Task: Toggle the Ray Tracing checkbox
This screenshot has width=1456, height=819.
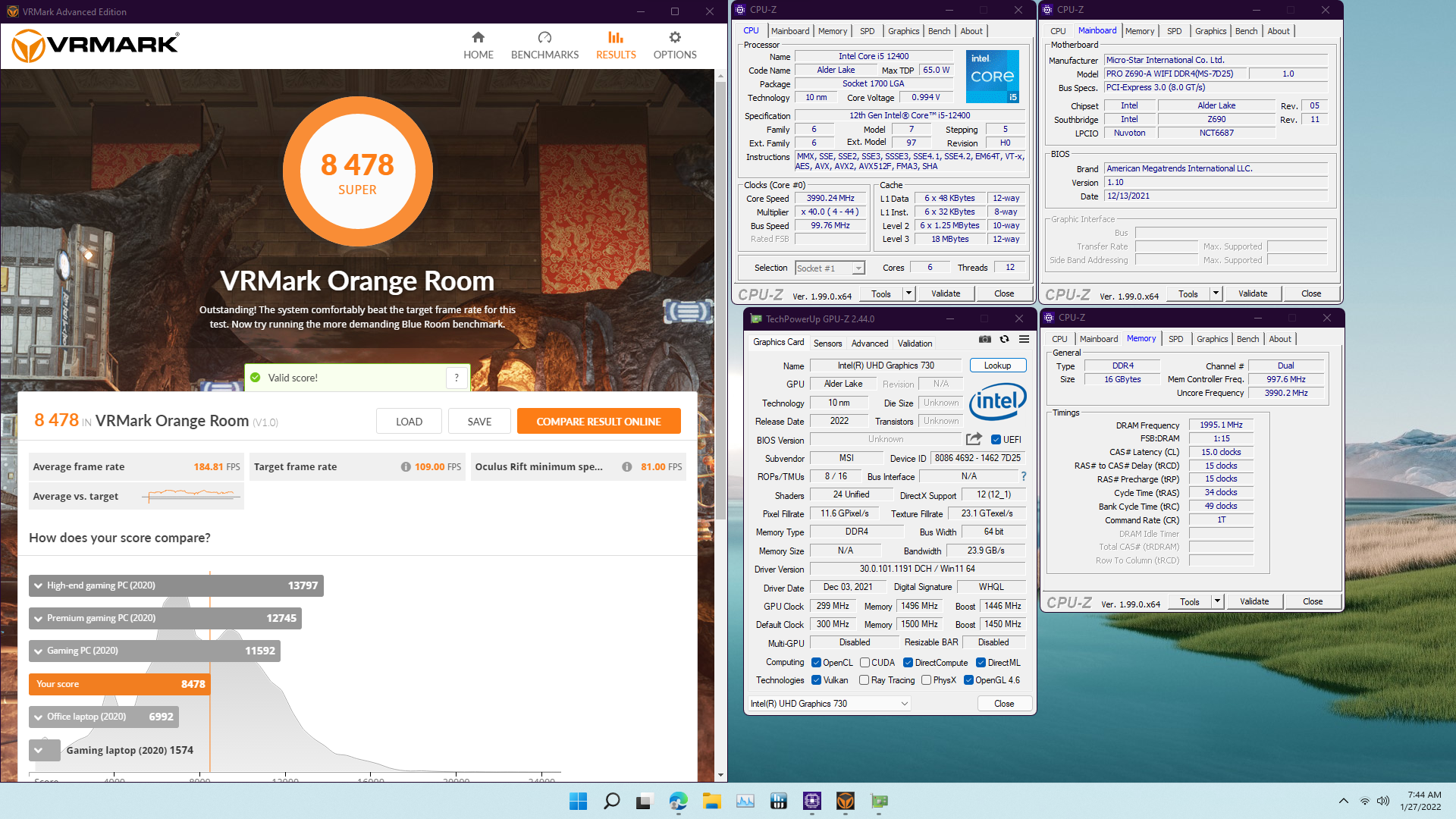Action: pos(864,680)
